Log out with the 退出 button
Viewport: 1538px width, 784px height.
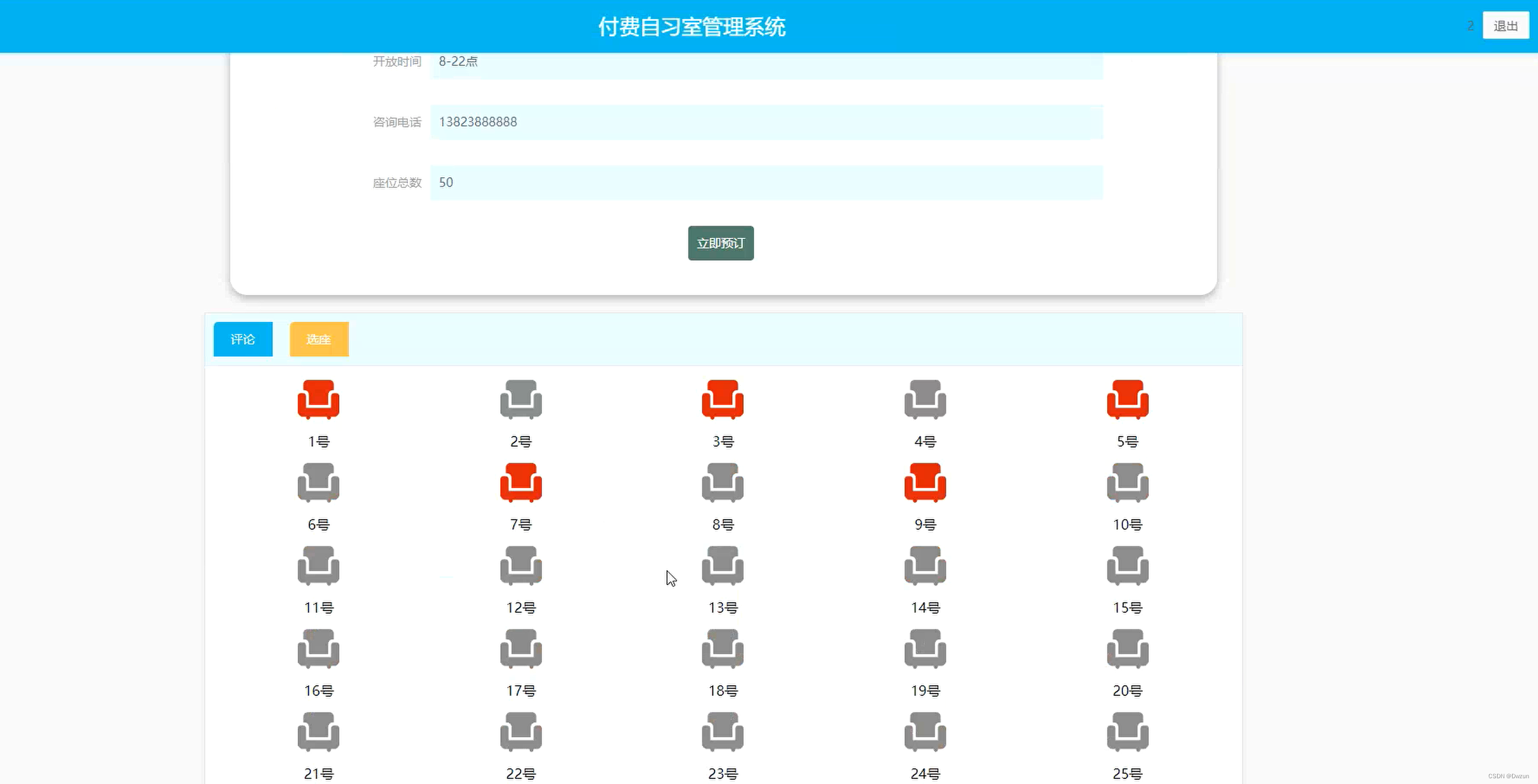pos(1505,25)
